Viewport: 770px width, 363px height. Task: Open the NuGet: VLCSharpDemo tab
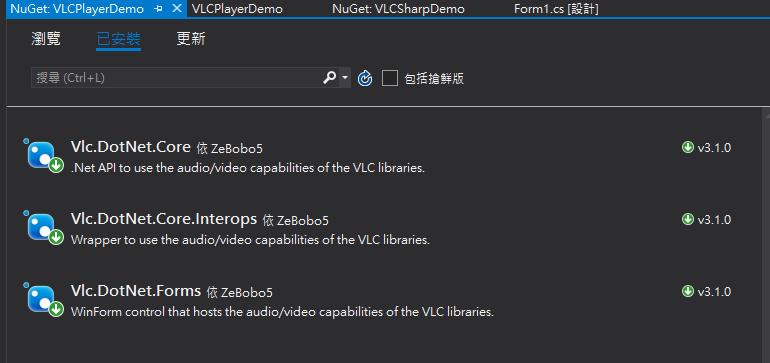tap(398, 9)
